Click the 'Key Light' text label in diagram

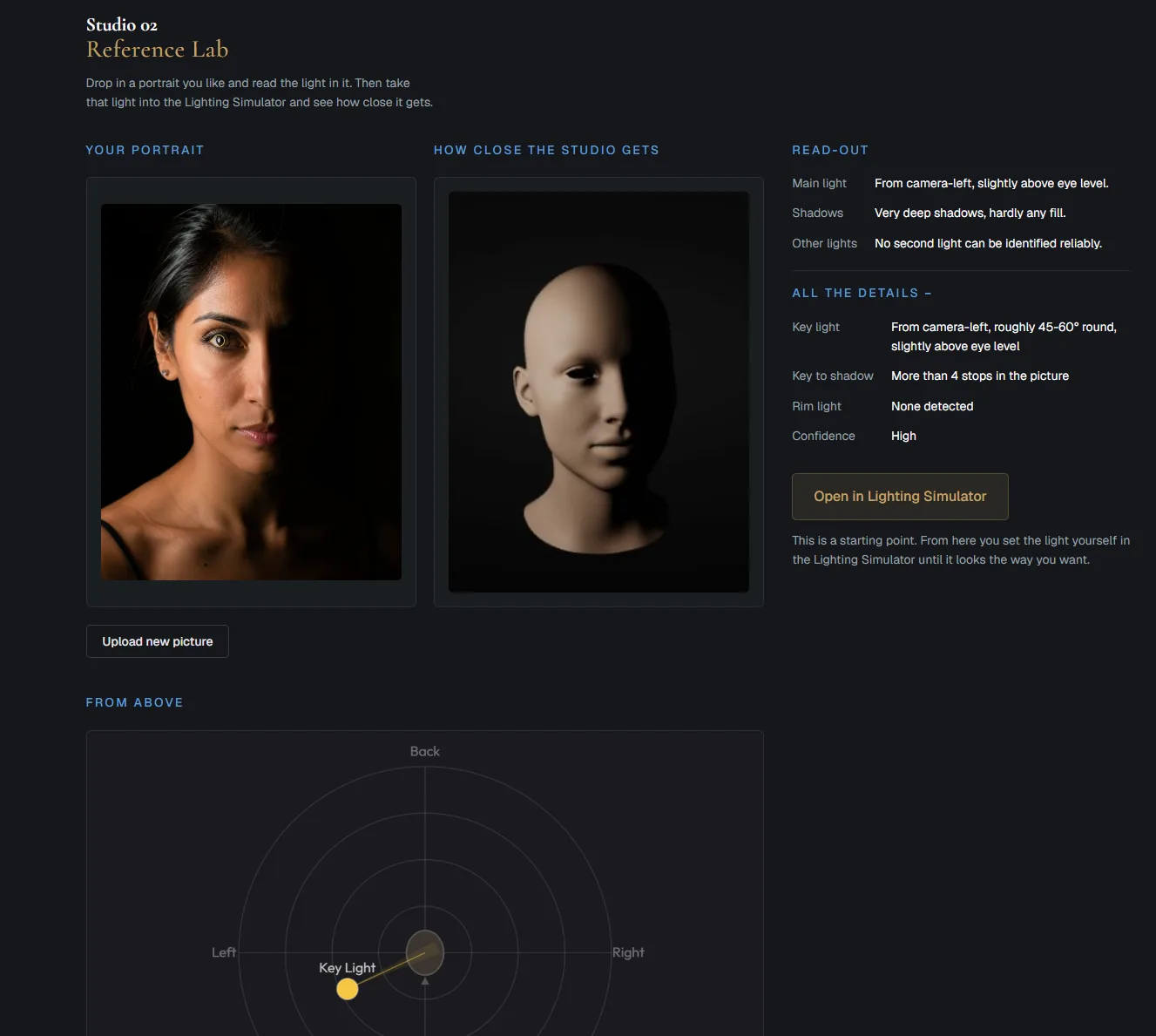pyautogui.click(x=347, y=968)
